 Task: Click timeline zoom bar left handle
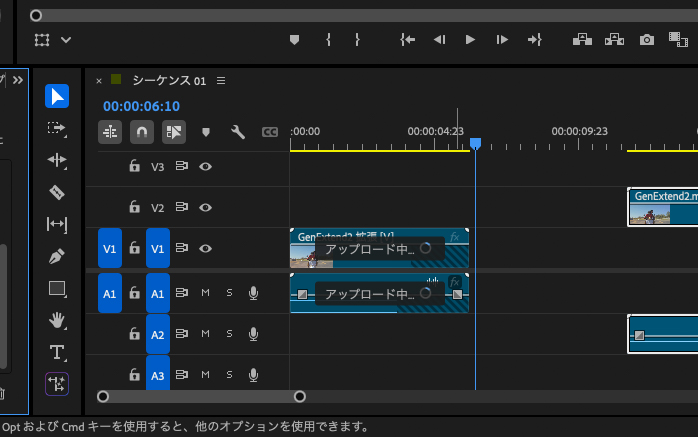103,397
